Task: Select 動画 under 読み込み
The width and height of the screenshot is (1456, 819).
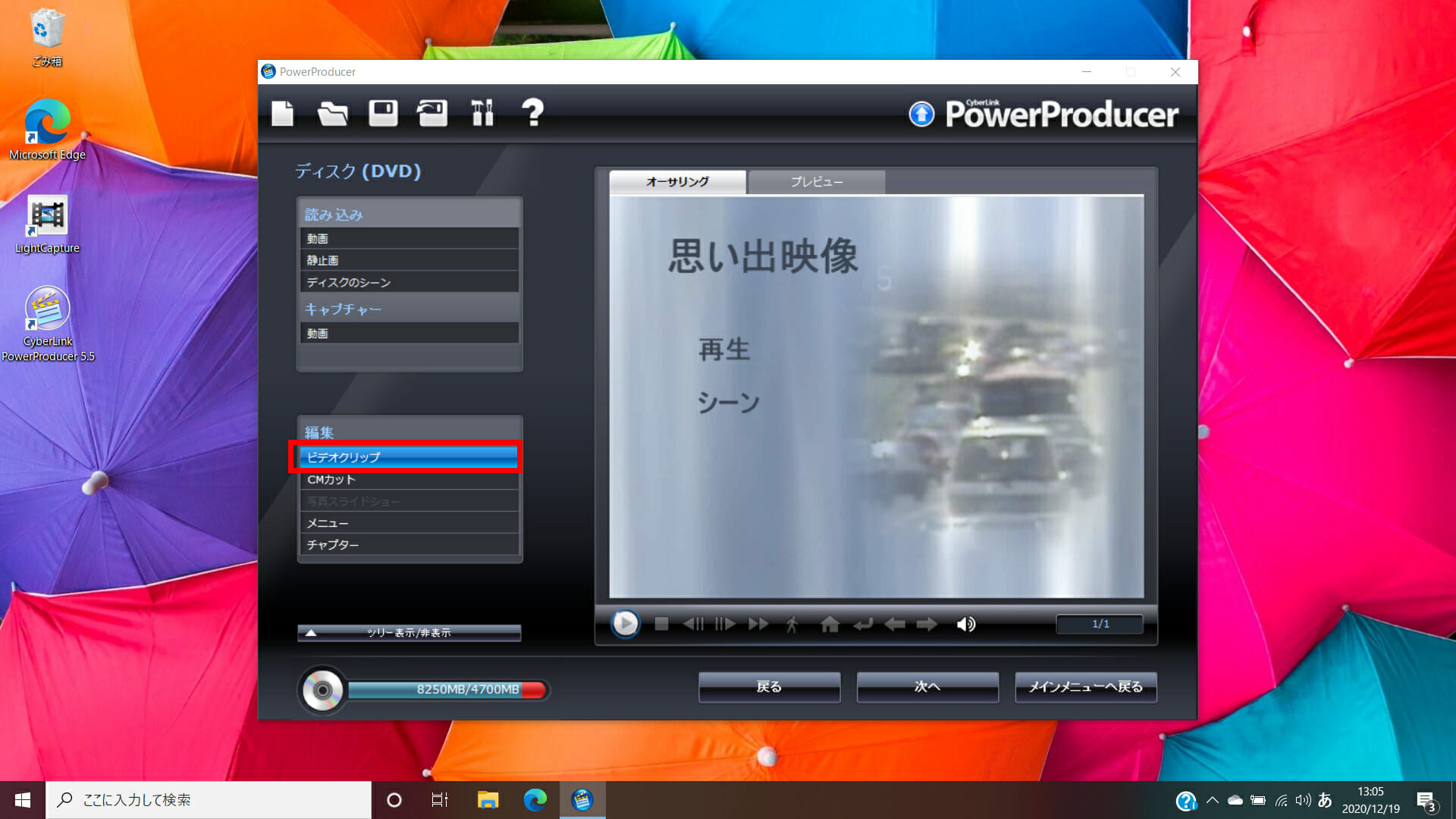Action: point(409,238)
